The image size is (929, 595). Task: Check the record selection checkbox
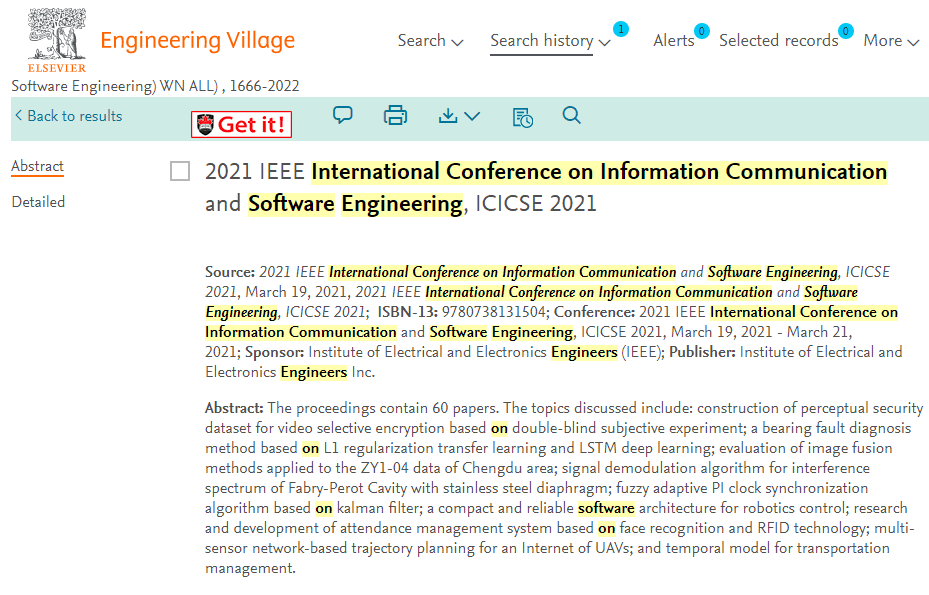click(x=180, y=171)
